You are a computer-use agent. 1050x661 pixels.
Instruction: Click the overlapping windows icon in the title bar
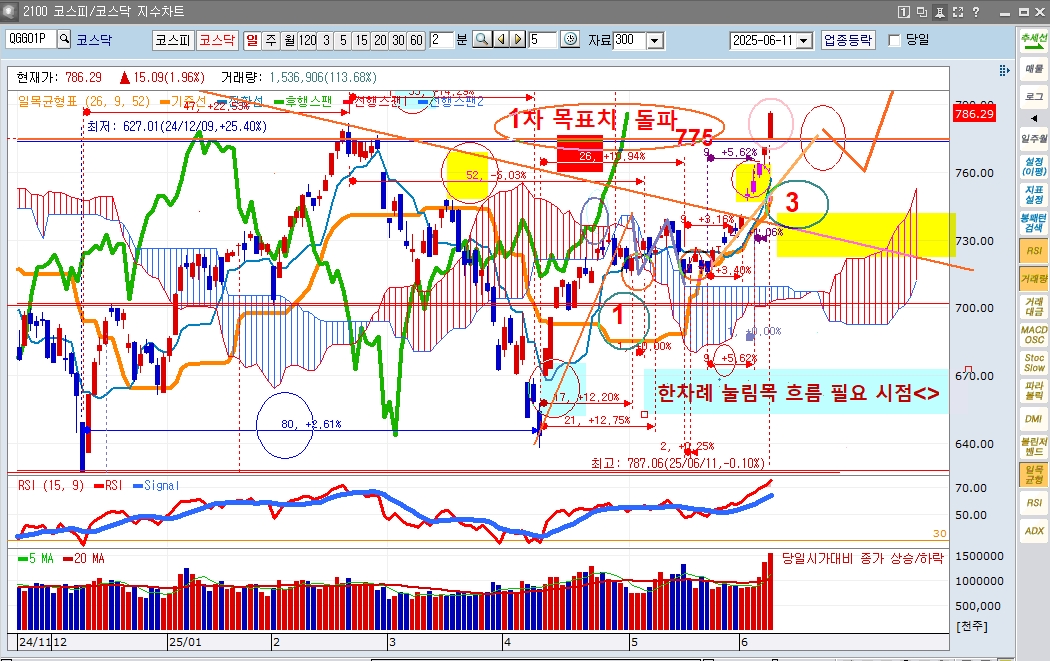922,11
